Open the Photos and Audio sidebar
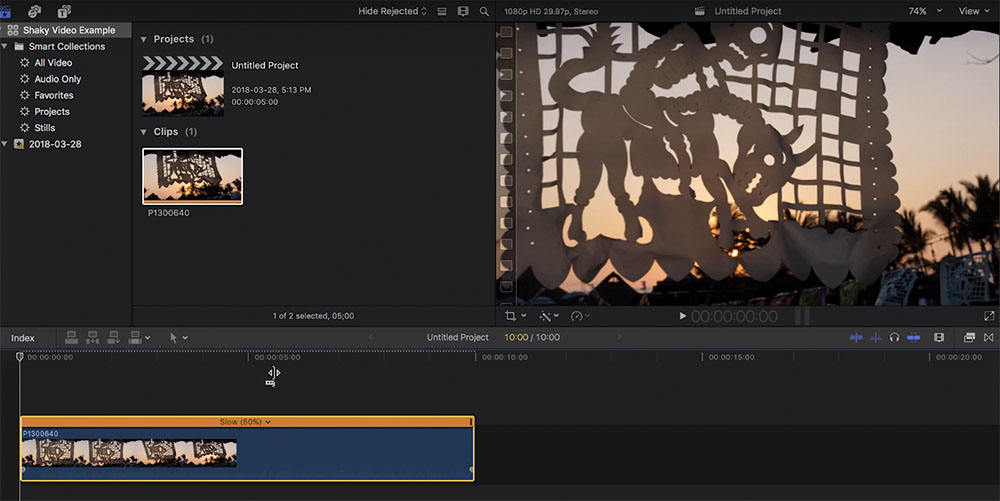The height and width of the screenshot is (501, 1000). pos(34,11)
